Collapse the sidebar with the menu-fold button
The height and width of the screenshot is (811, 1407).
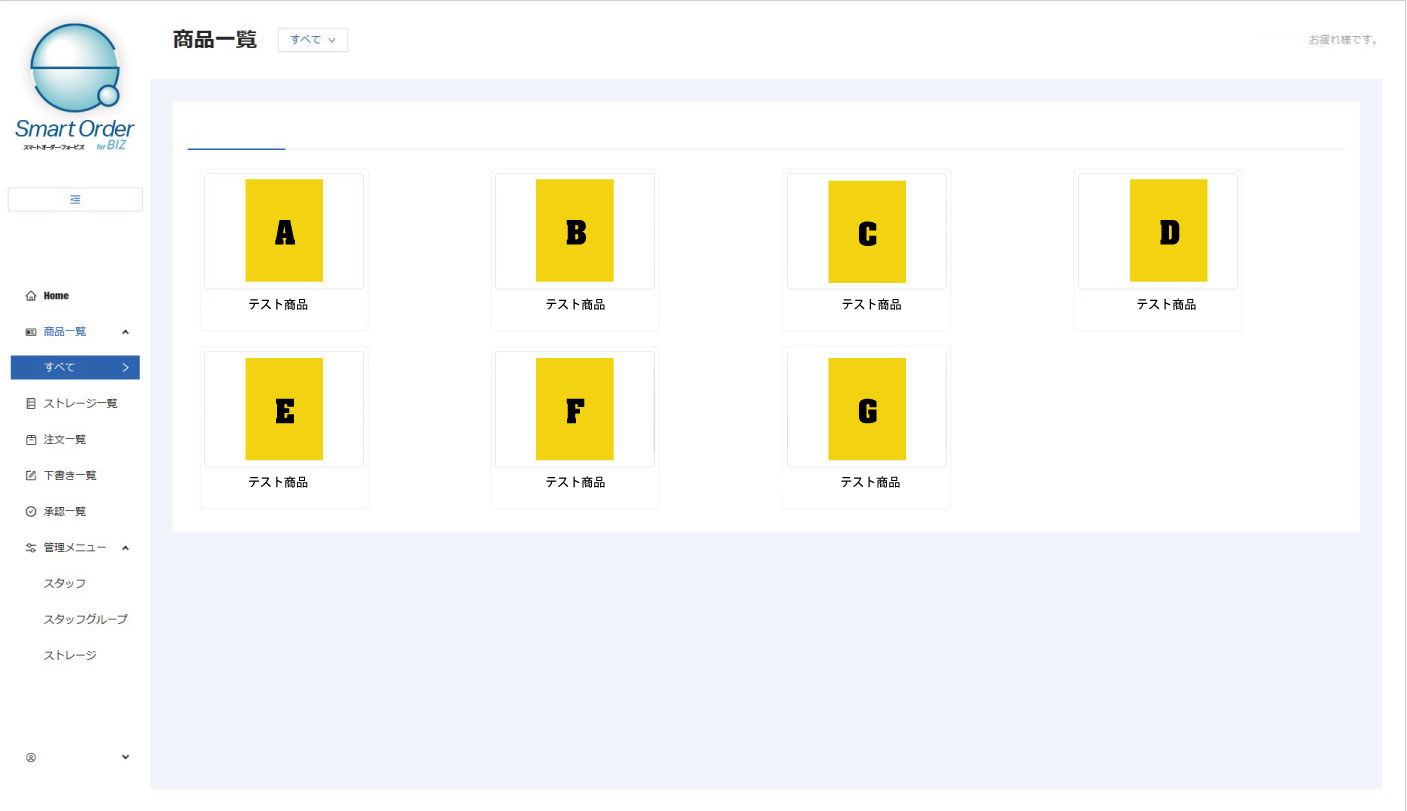coord(75,200)
